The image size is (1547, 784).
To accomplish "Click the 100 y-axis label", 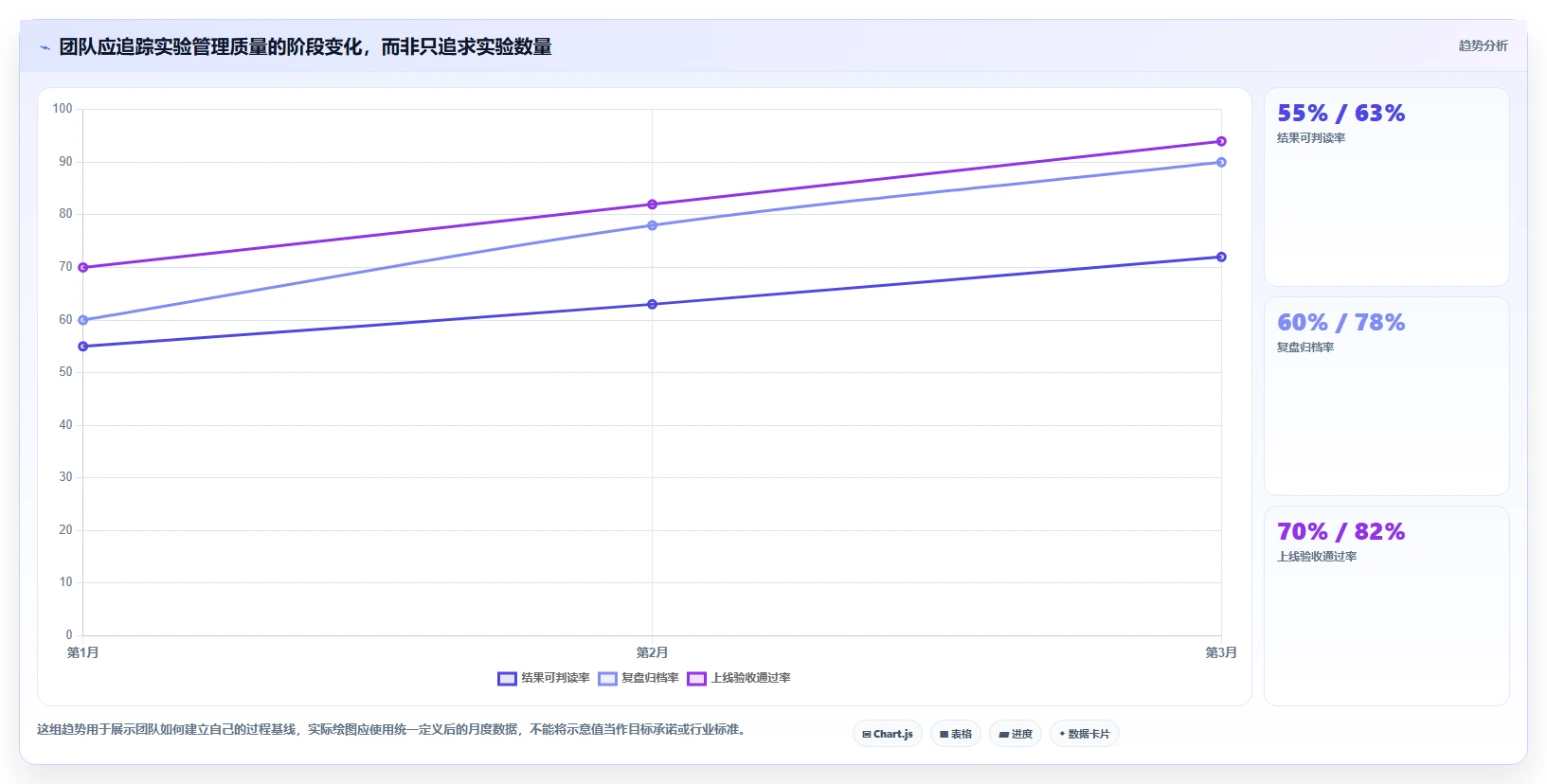I will (x=63, y=109).
